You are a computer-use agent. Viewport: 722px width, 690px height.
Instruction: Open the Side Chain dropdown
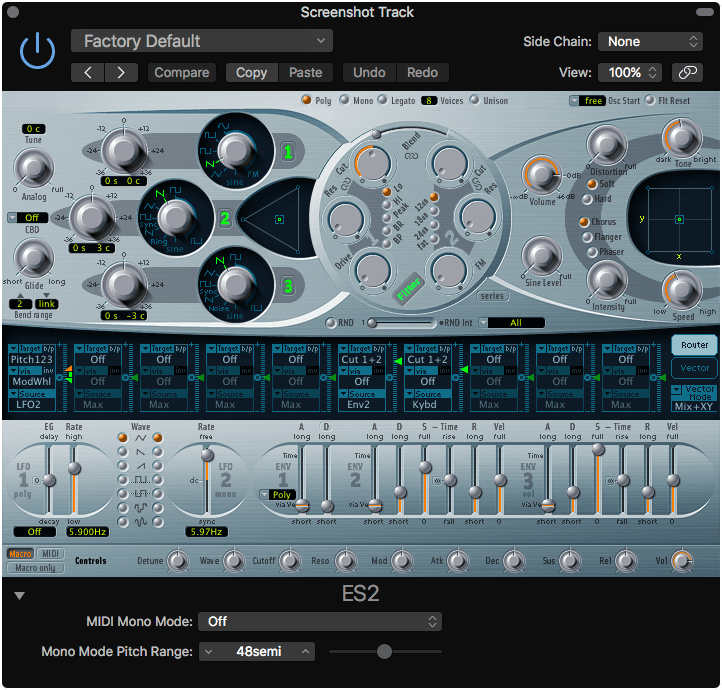coord(650,41)
